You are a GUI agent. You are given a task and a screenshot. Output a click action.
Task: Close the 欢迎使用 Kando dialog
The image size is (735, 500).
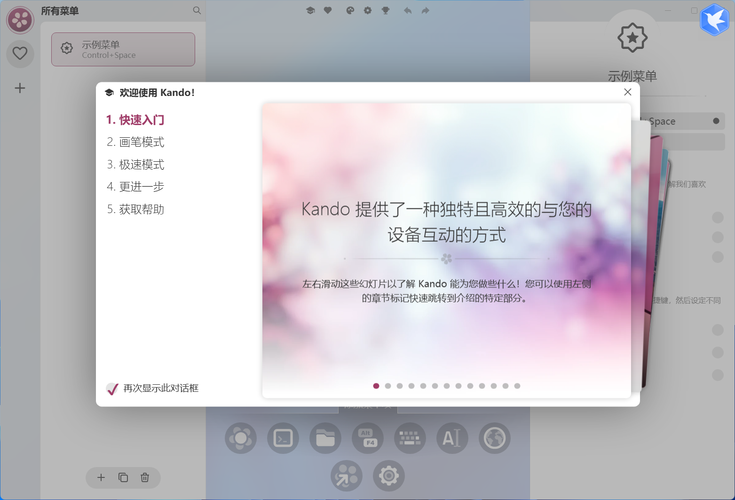click(x=627, y=92)
